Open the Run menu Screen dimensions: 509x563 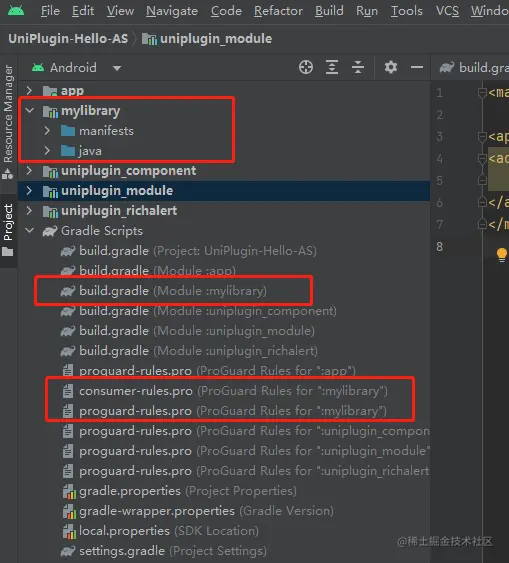367,11
